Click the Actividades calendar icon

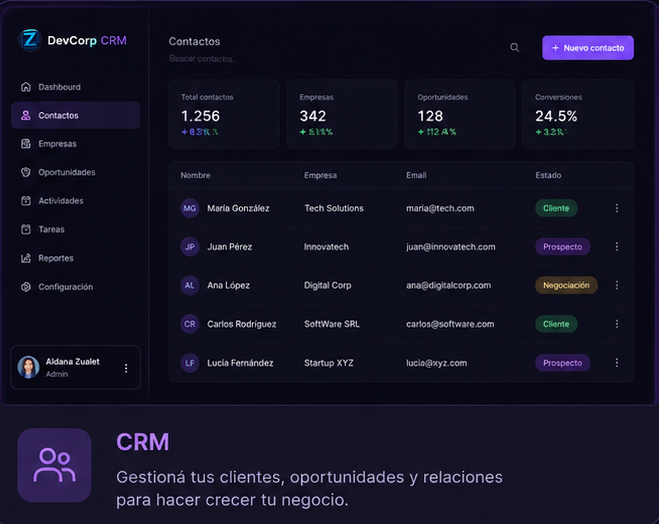(26, 201)
